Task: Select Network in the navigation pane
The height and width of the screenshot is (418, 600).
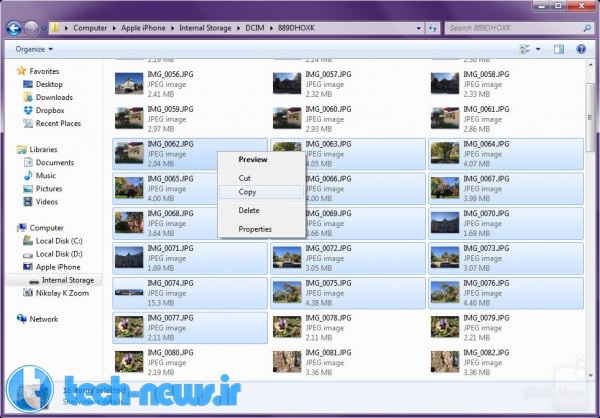Action: pyautogui.click(x=44, y=319)
